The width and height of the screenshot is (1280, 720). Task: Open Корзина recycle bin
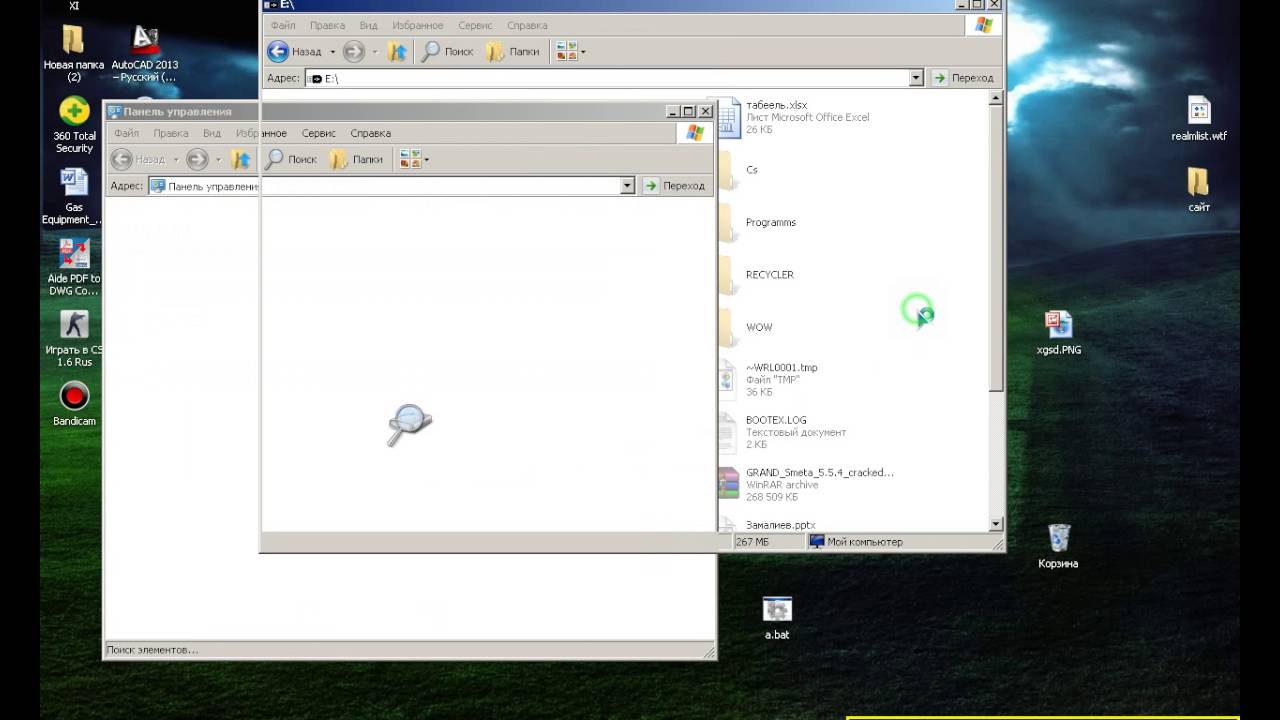coord(1058,546)
